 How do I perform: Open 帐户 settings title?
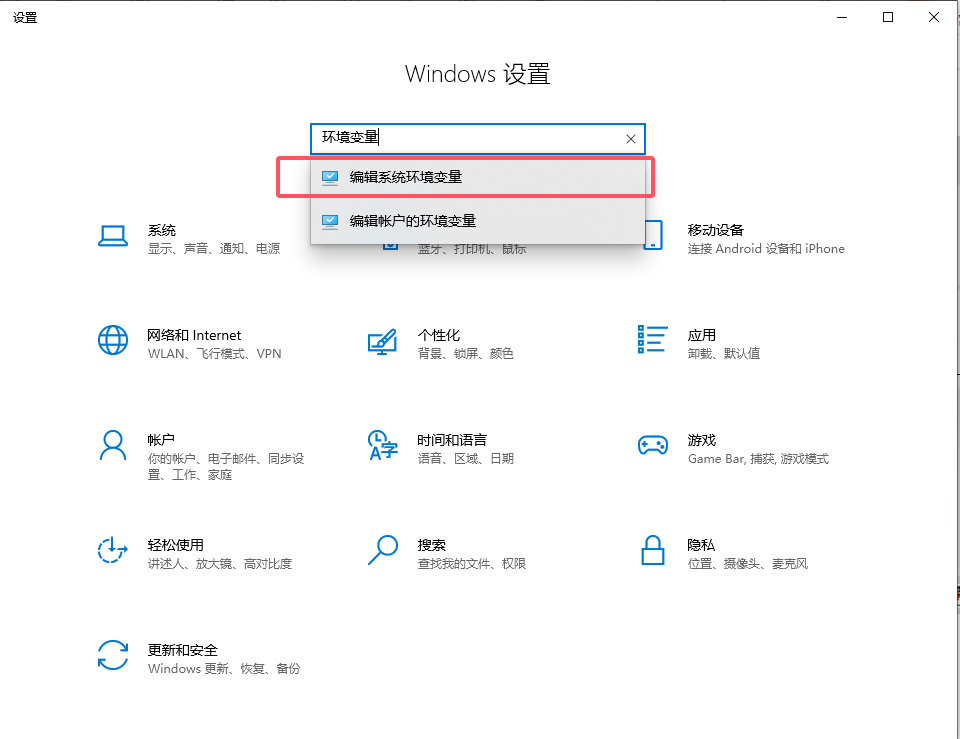(161, 440)
